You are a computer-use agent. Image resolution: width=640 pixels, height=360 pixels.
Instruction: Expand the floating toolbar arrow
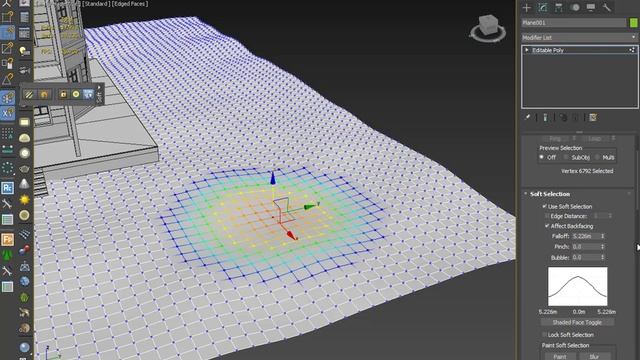pyautogui.click(x=99, y=87)
